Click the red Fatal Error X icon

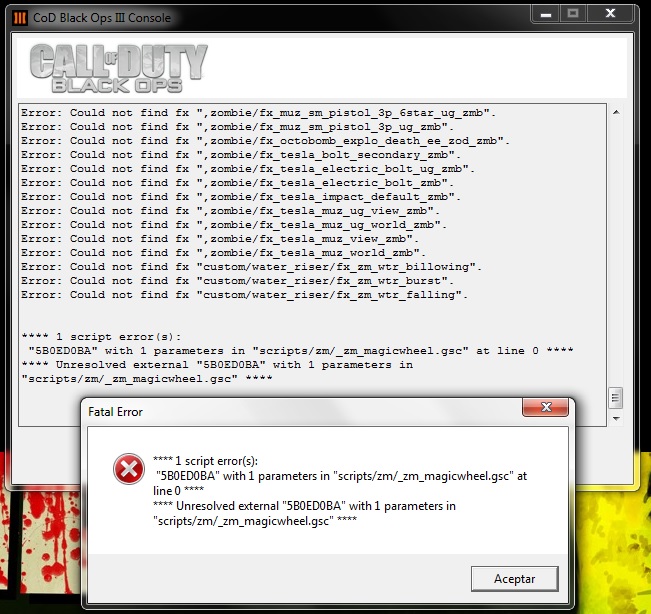128,468
